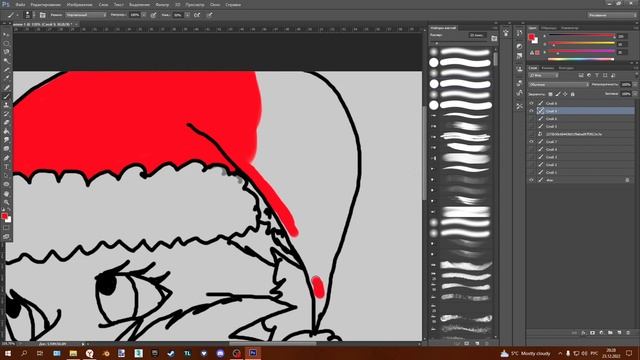640x360 pixels.
Task: Select the Elliptical Marquee tool
Action: pyautogui.click(x=7, y=43)
